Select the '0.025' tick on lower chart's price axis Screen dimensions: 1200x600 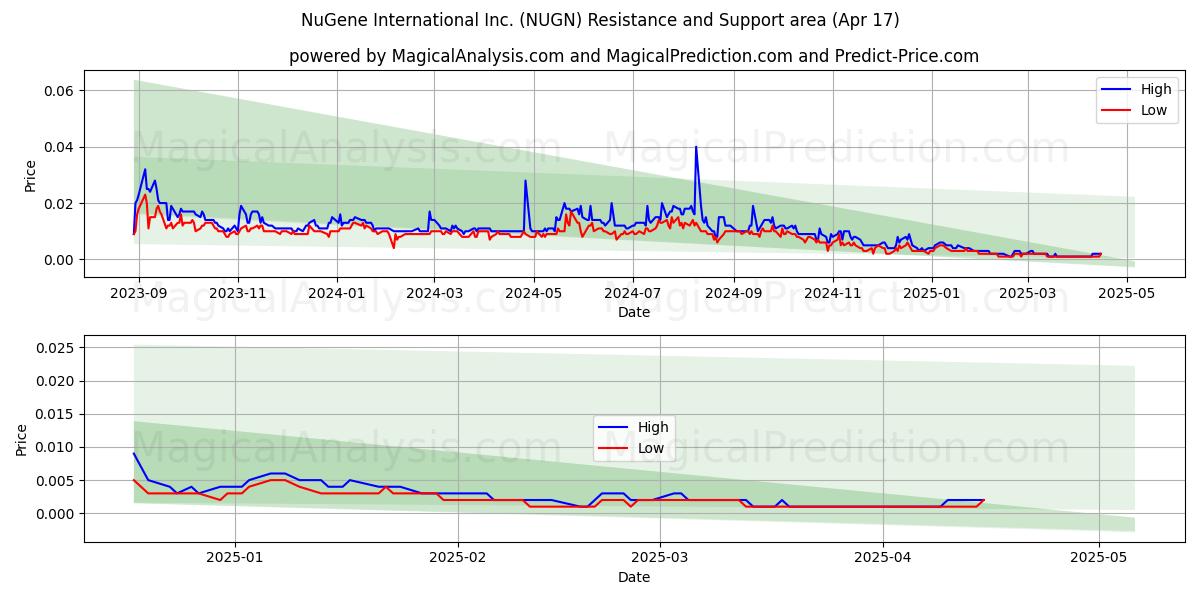click(x=54, y=348)
